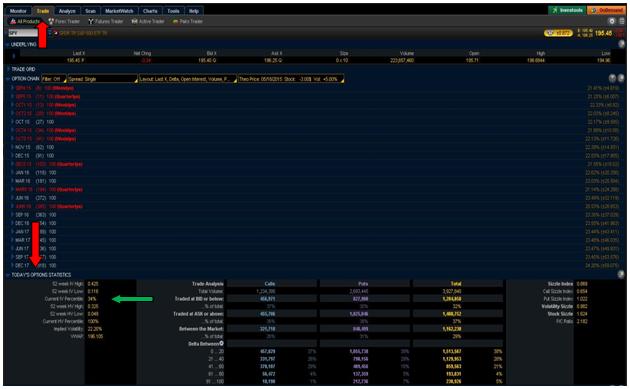Click the Futures Trader icon
The height and width of the screenshot is (389, 630).
click(x=91, y=21)
